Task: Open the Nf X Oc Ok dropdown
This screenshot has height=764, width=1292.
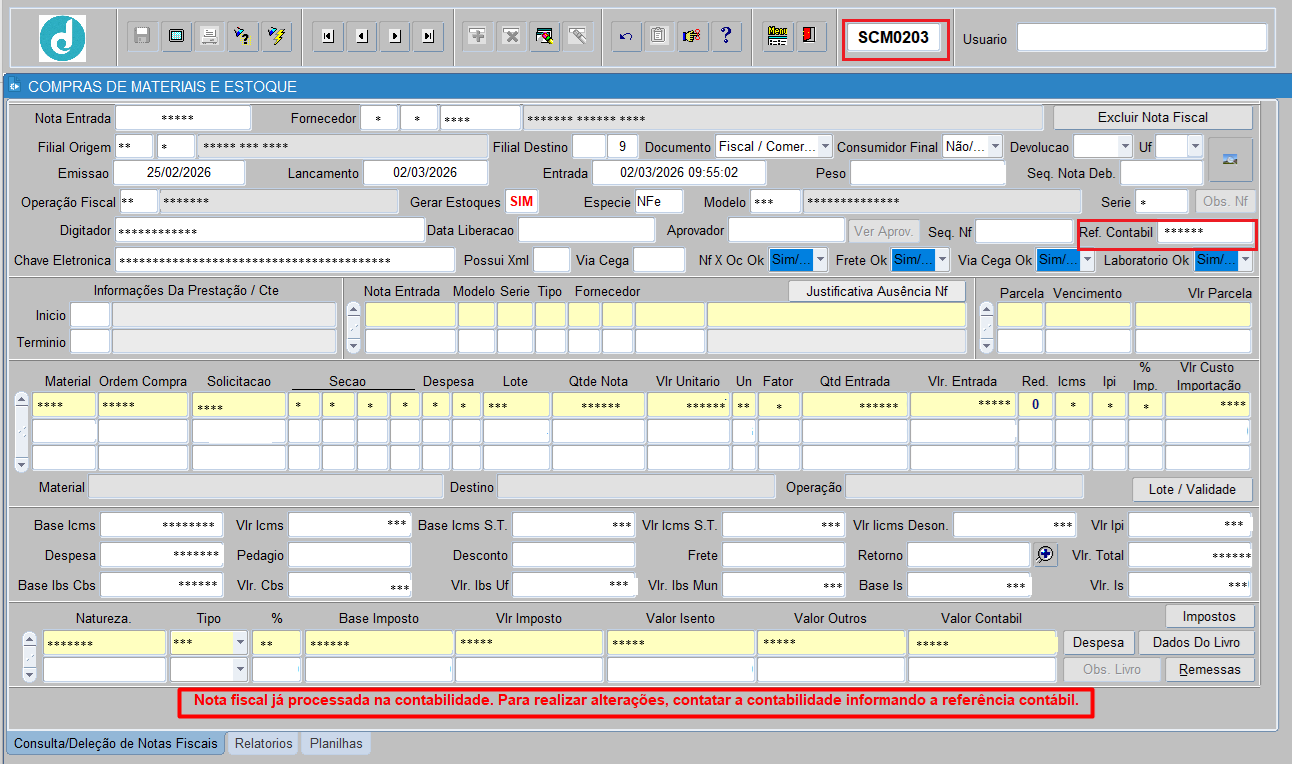Action: 820,260
